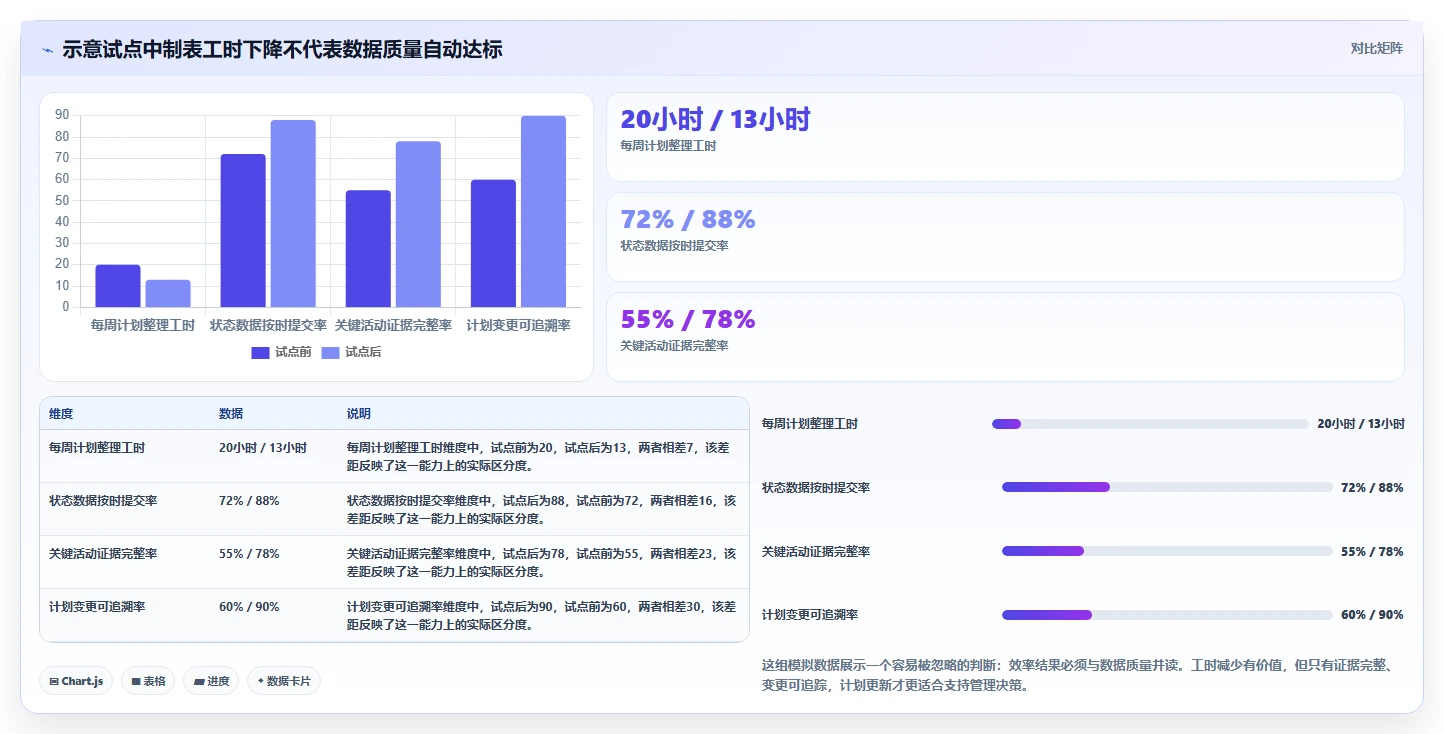The image size is (1444, 734).
Task: Click the table description mentioning 两者相差23
Action: click(x=541, y=562)
